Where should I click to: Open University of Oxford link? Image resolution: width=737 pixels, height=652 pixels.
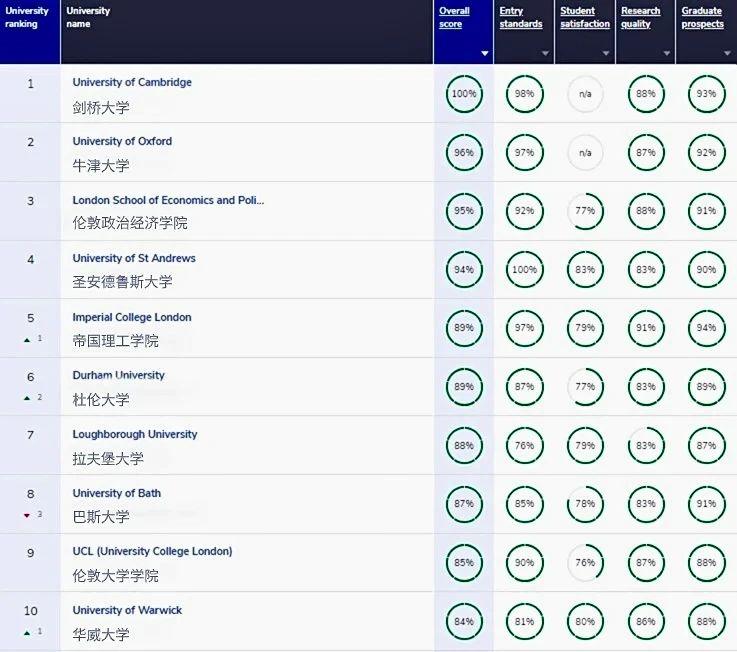tap(122, 141)
